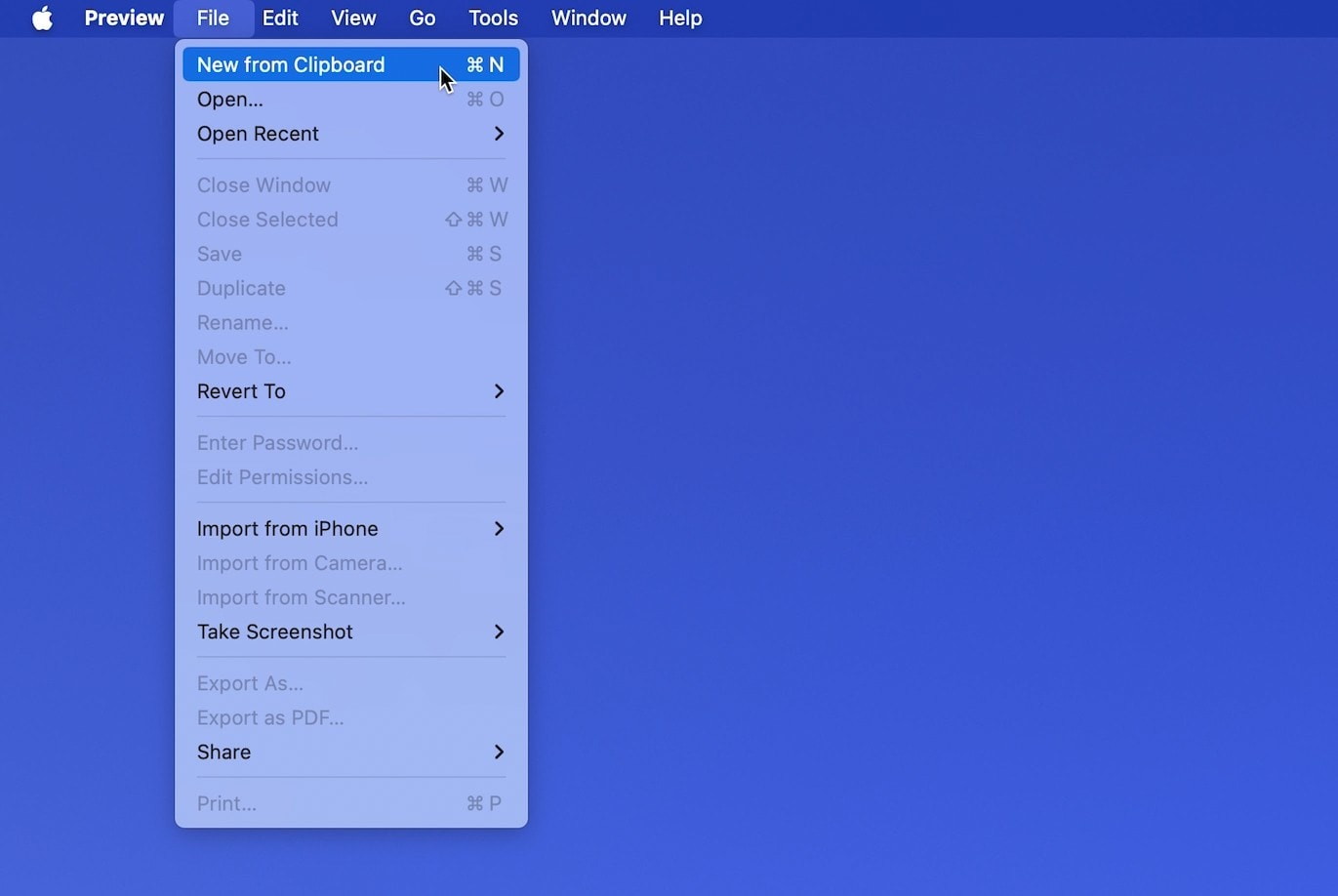
Task: Click the Close Window menu item
Action: point(351,185)
